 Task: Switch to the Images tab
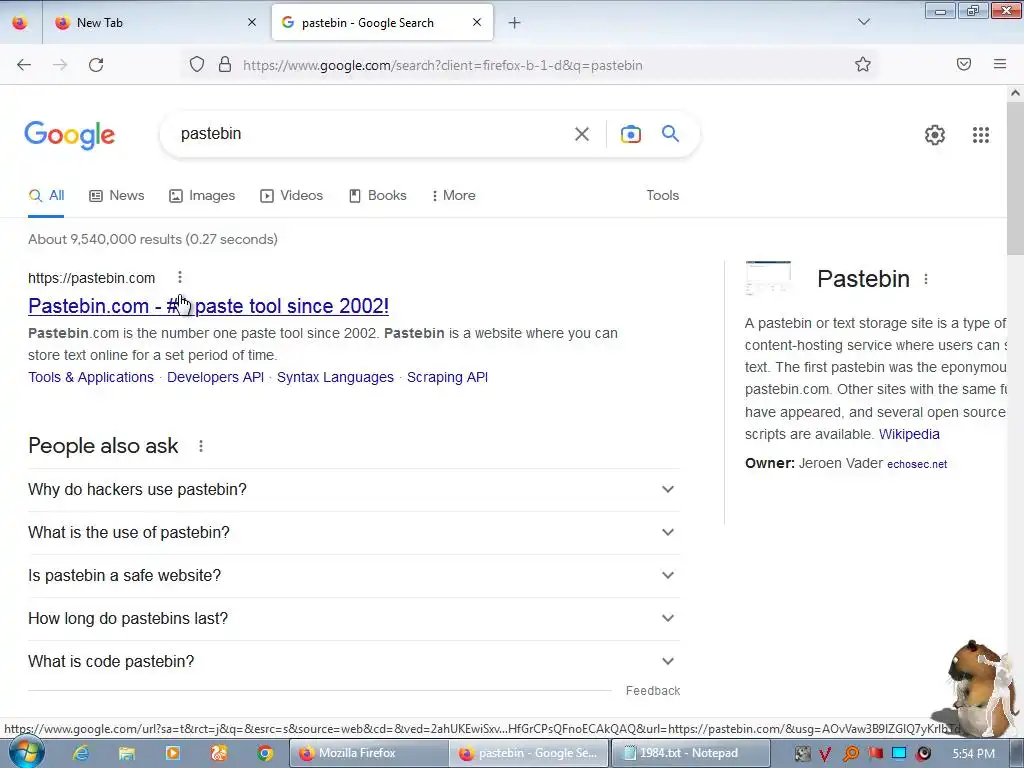pos(202,195)
